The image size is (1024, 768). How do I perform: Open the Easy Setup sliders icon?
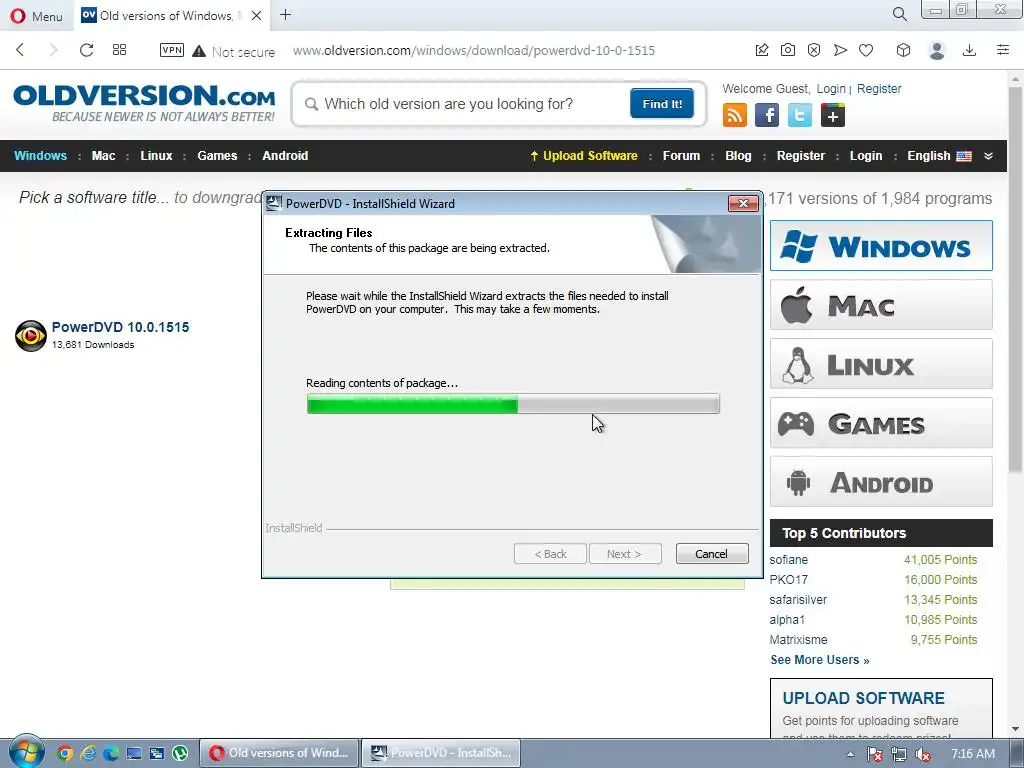point(1003,50)
